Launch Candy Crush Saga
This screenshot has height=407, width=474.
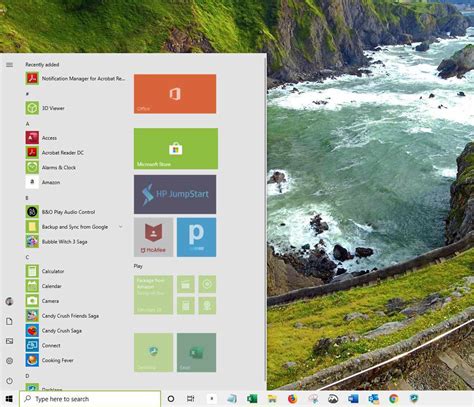point(54,331)
